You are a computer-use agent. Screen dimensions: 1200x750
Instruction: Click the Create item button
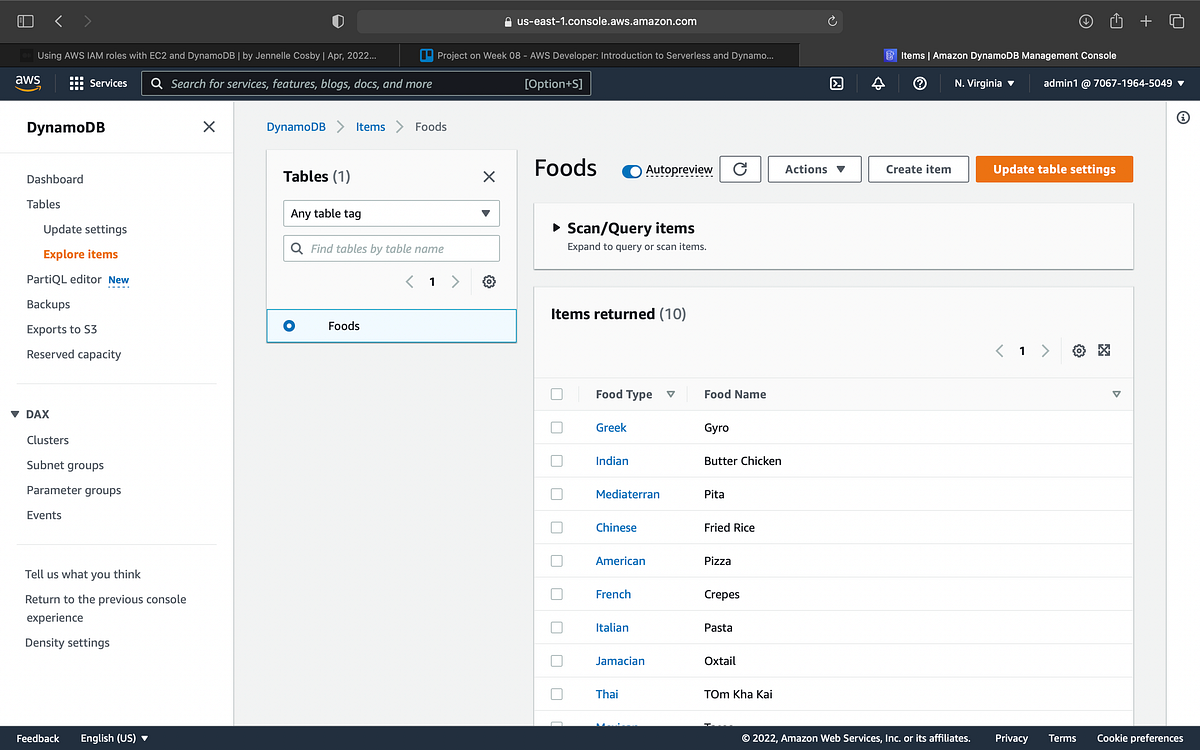pyautogui.click(x=918, y=168)
